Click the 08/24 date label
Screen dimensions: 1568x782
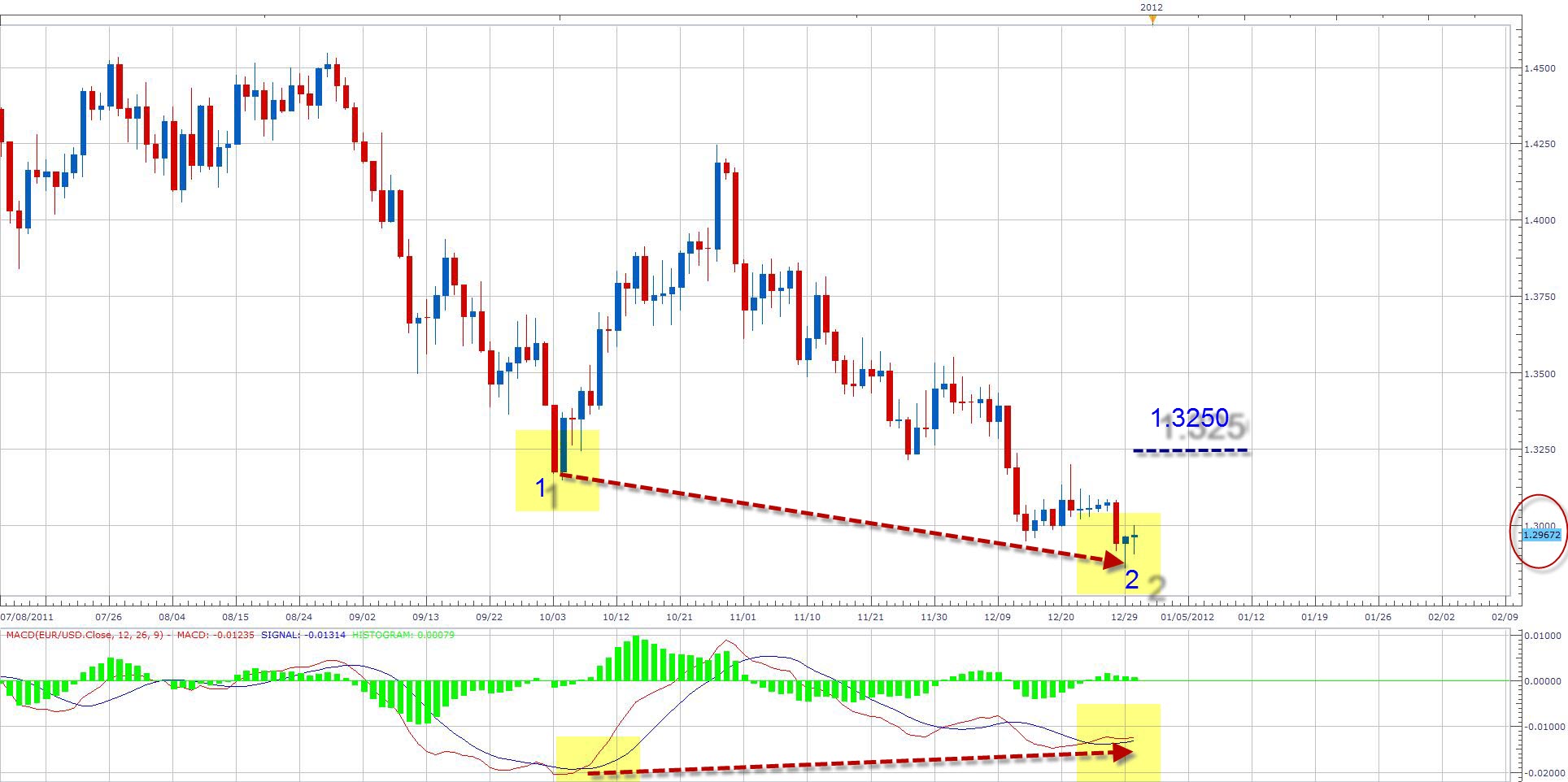pyautogui.click(x=299, y=617)
